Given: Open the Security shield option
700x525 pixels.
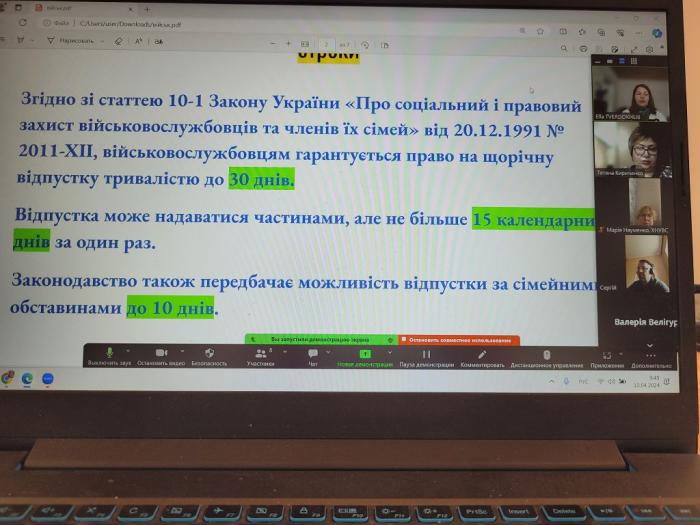Looking at the screenshot, I should (209, 353).
